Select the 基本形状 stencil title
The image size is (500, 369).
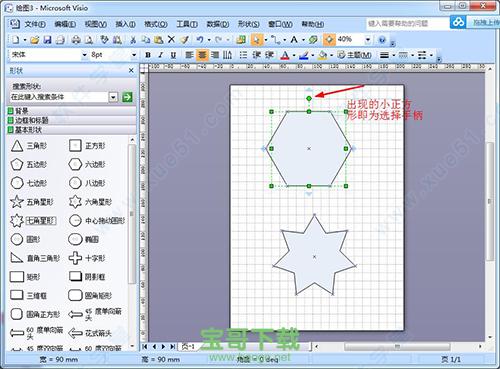pos(71,129)
